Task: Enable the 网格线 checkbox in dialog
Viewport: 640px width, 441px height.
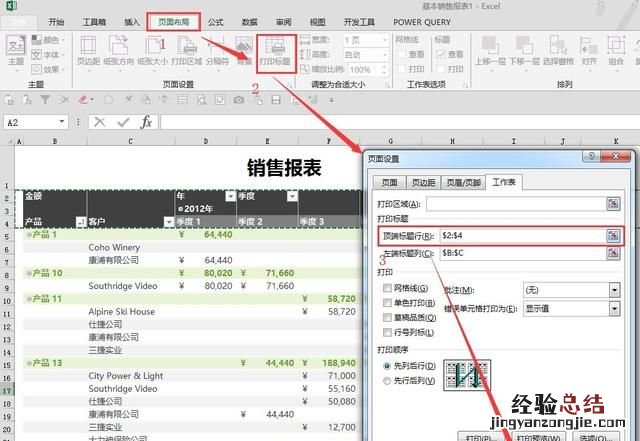Action: coord(388,288)
